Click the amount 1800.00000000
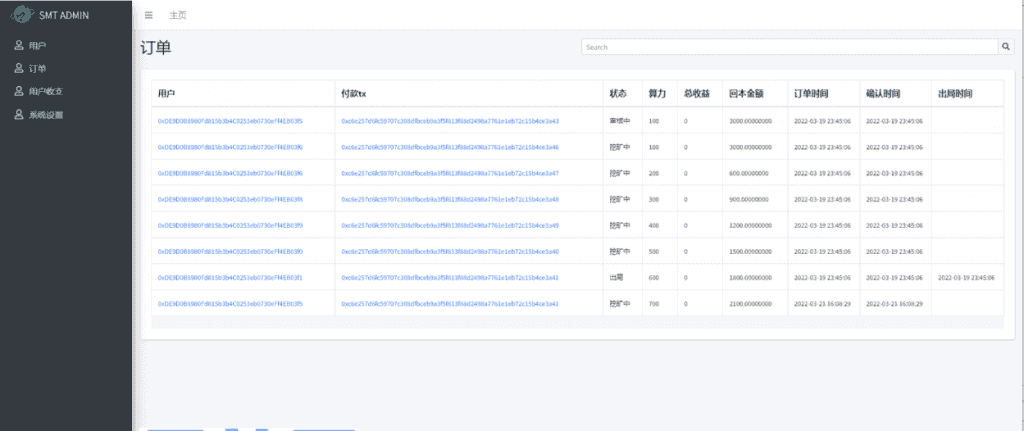Image resolution: width=1024 pixels, height=431 pixels. point(750,278)
